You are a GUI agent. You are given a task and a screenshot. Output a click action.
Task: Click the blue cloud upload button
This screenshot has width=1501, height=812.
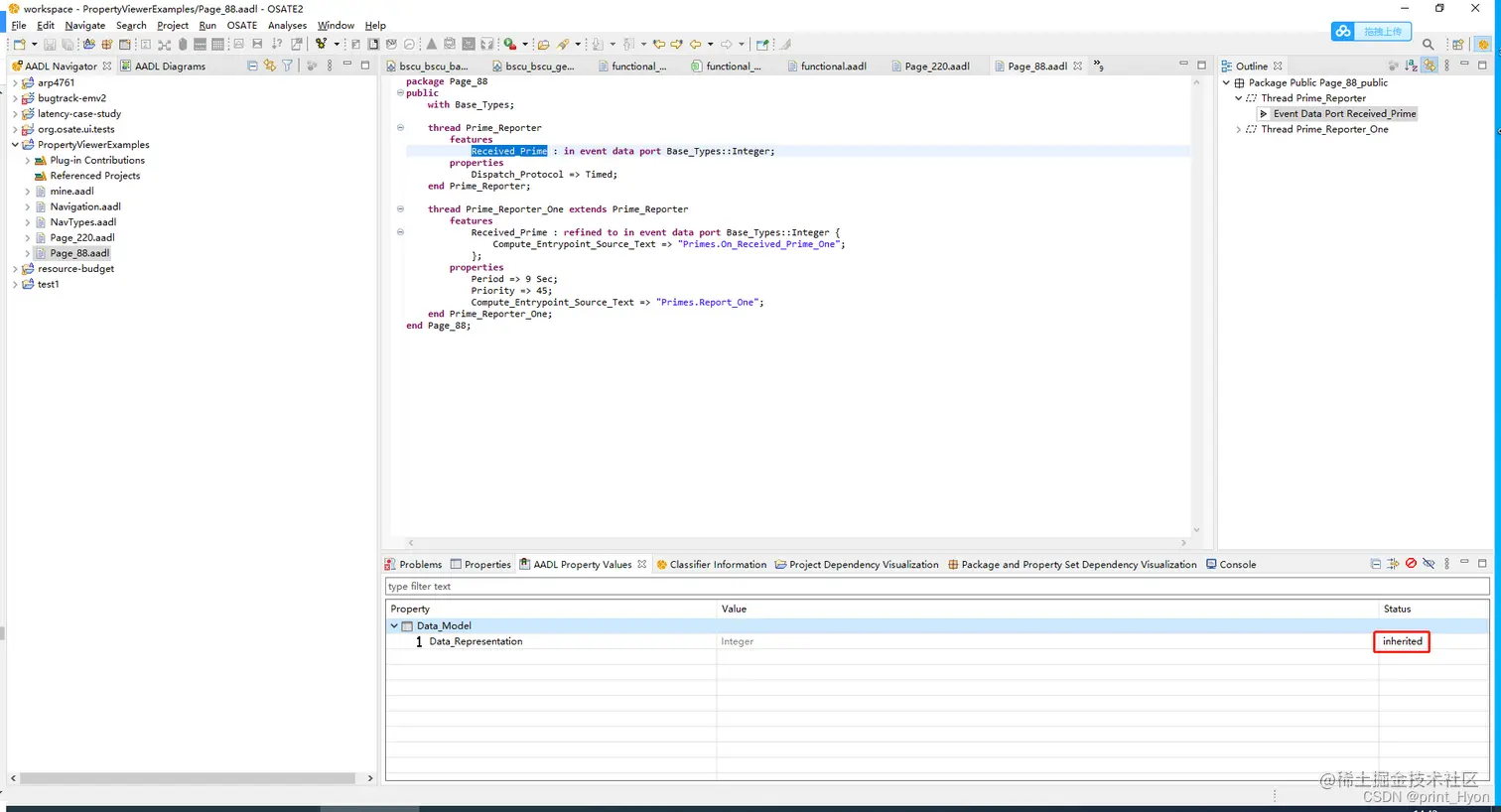coord(1371,32)
